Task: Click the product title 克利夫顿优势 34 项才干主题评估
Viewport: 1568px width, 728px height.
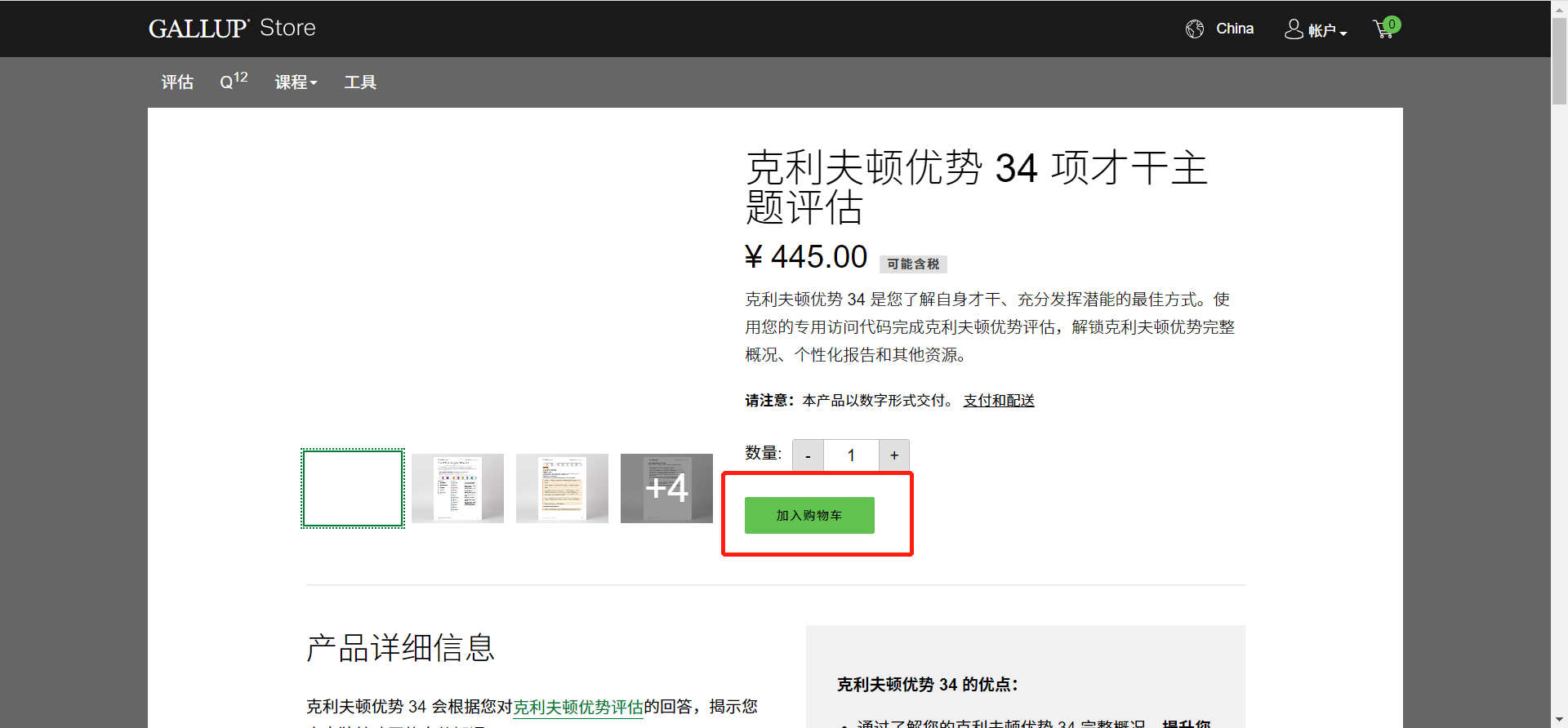Action: point(977,187)
